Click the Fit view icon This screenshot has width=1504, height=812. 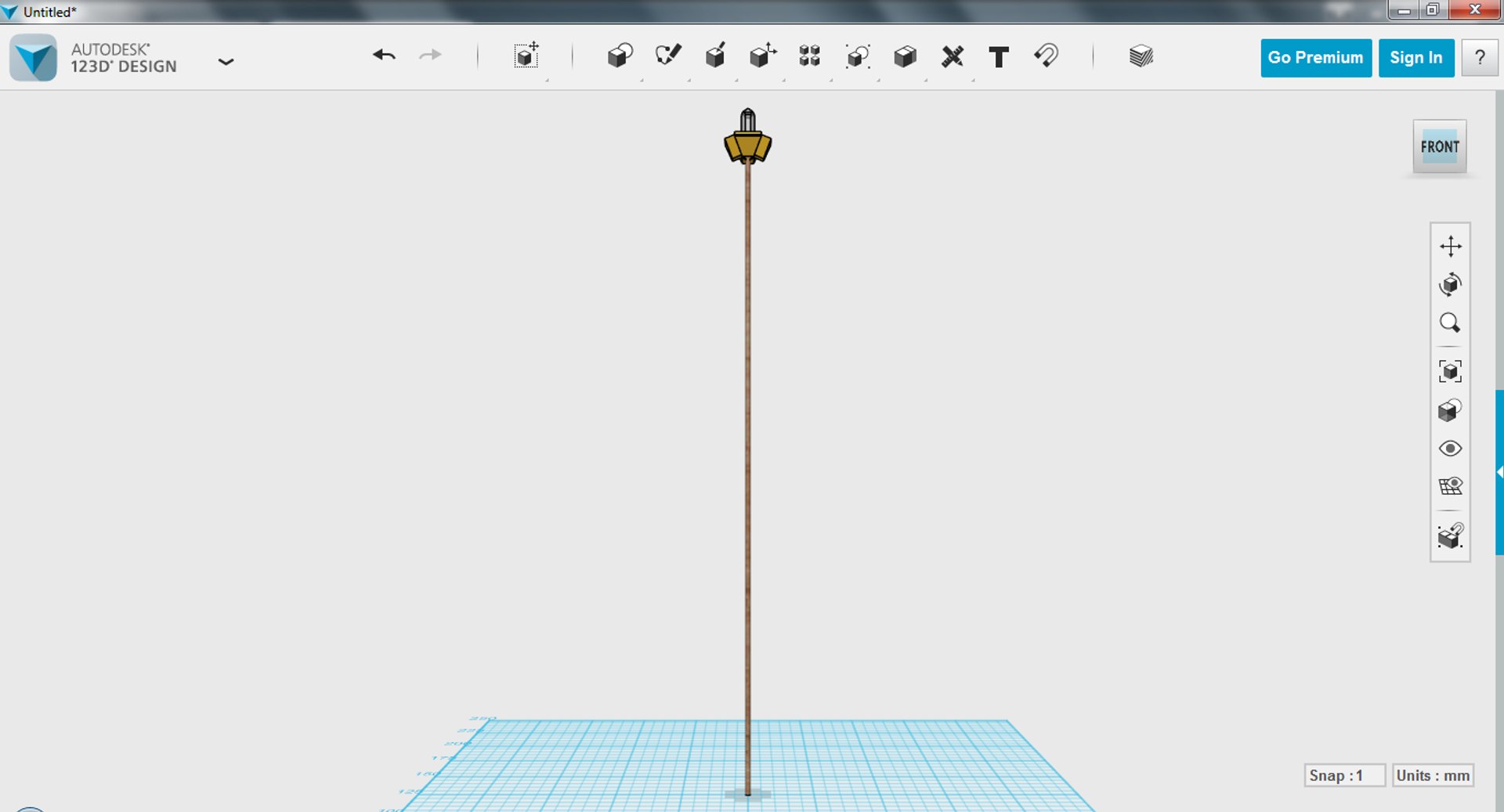pyautogui.click(x=1450, y=371)
